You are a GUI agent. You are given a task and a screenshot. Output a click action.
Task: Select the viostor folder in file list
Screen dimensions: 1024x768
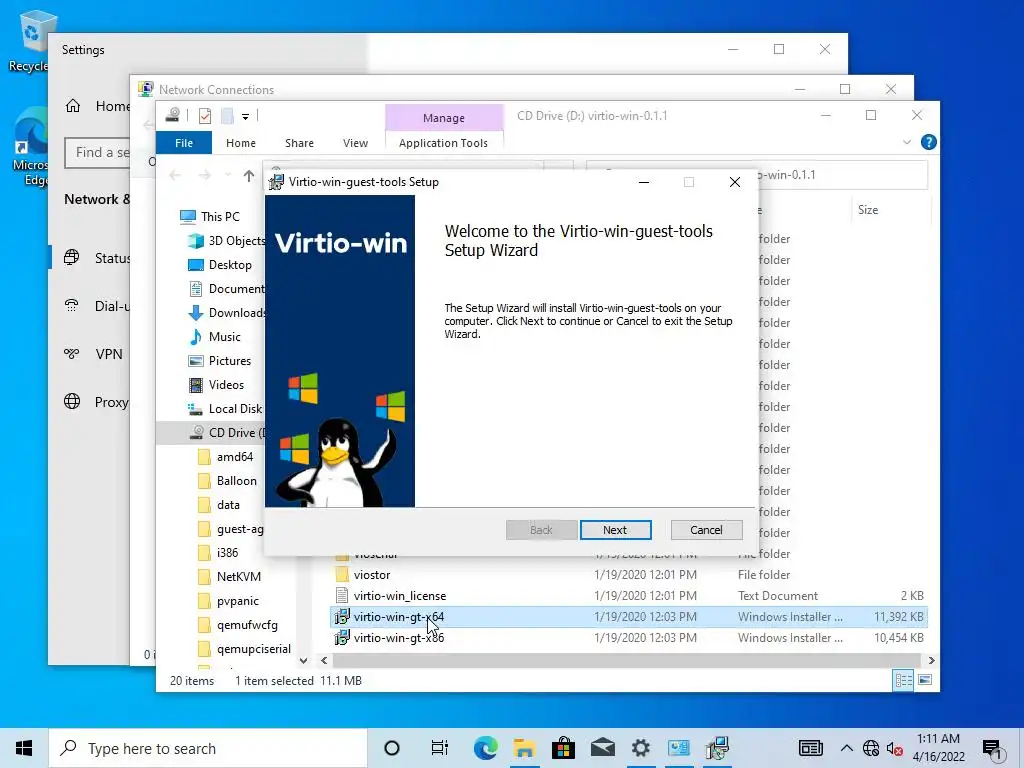(628, 575)
